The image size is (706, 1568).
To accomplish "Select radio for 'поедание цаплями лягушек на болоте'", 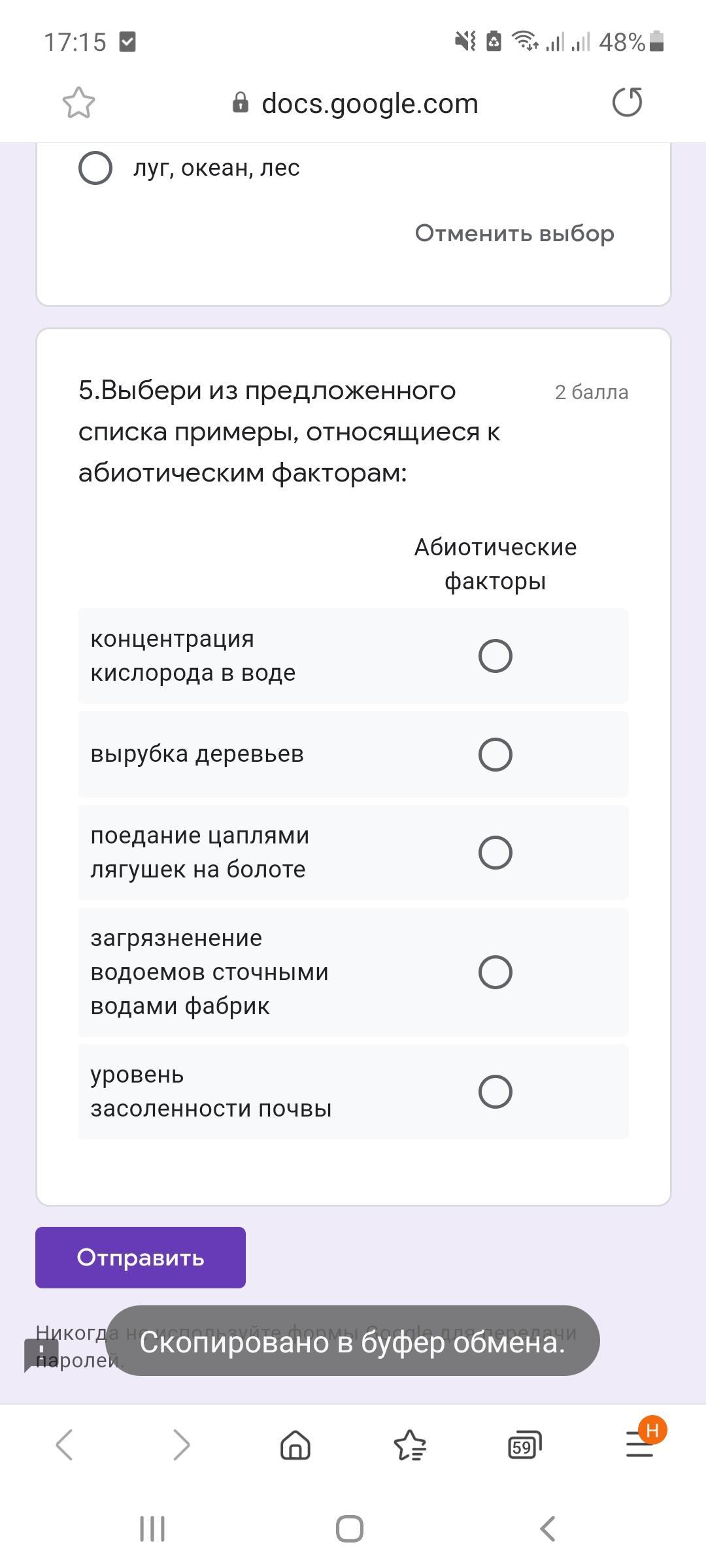I will point(495,853).
